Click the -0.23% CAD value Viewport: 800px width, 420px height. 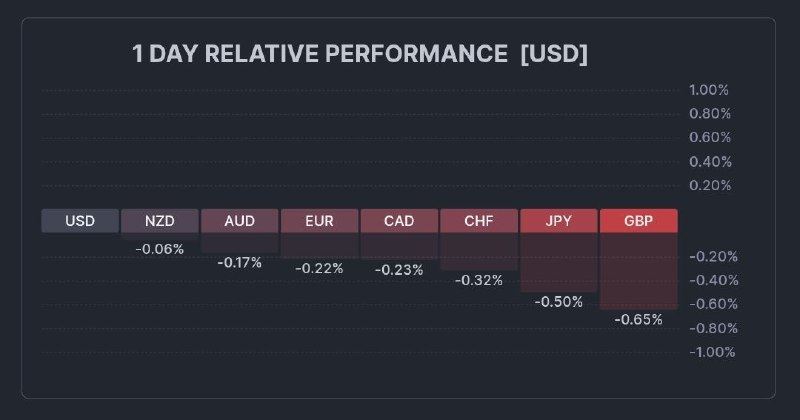click(399, 269)
